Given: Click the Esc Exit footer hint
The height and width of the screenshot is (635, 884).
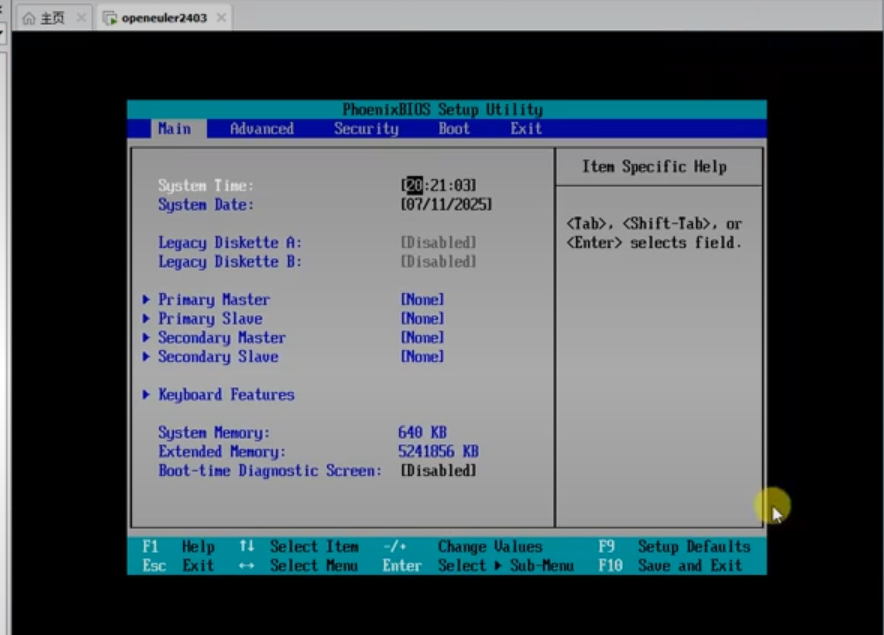Looking at the screenshot, I should pos(178,566).
